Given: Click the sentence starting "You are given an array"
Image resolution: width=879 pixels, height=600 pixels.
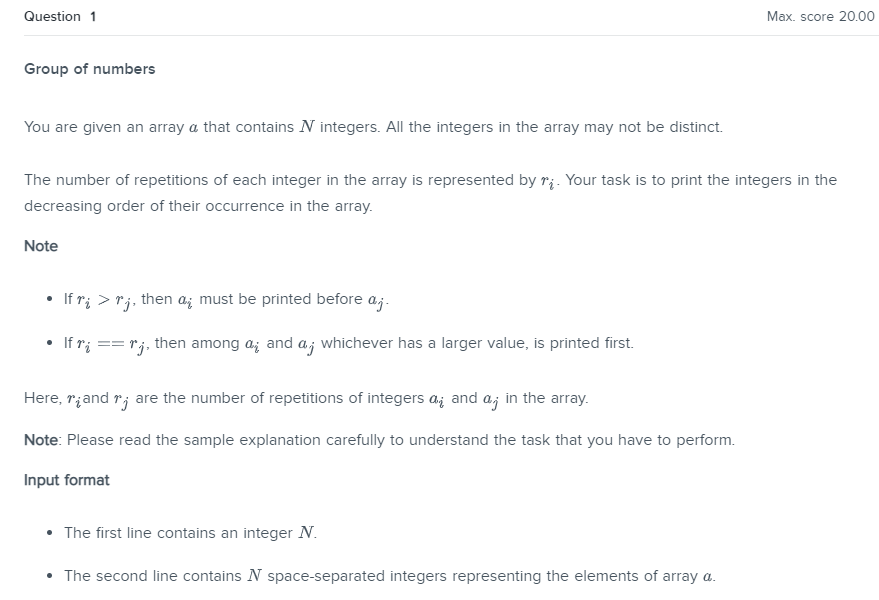Looking at the screenshot, I should (x=373, y=127).
